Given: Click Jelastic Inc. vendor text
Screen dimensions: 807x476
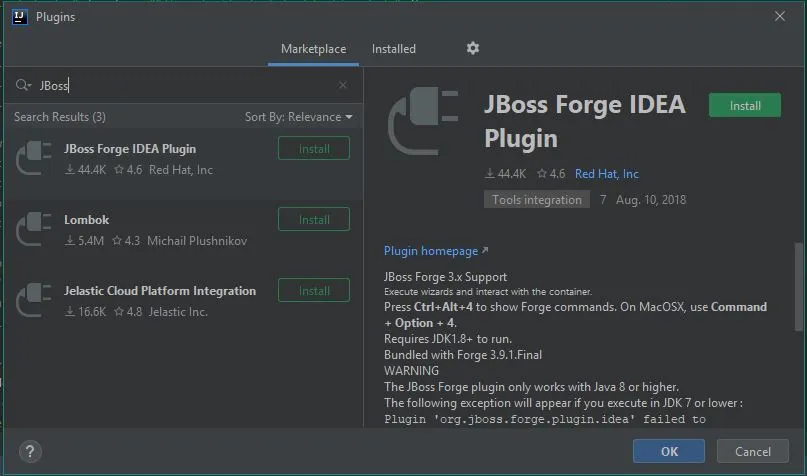Looking at the screenshot, I should (x=178, y=312).
